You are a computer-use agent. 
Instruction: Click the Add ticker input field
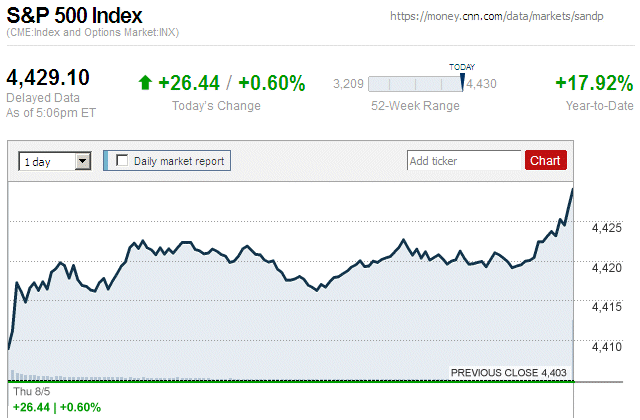[464, 160]
